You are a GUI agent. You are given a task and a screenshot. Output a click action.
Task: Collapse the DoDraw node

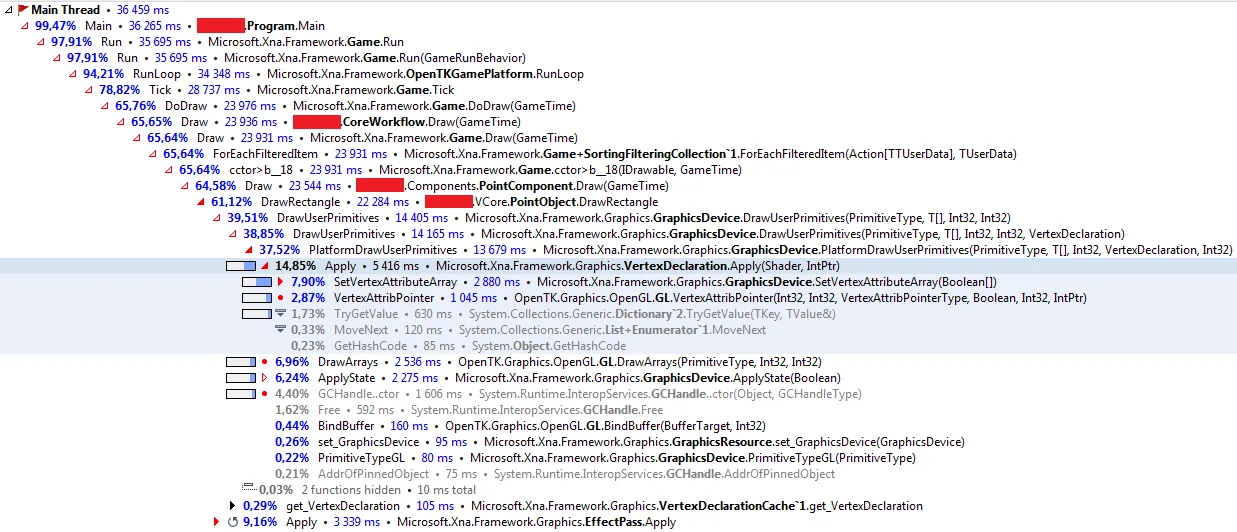click(105, 106)
